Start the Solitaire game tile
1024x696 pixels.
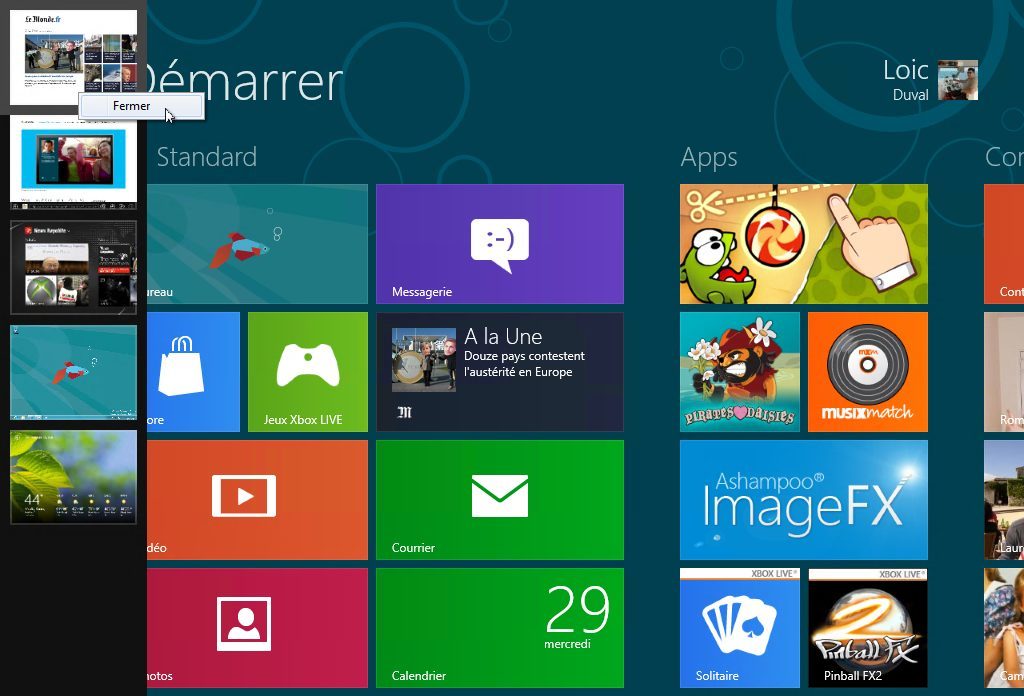point(739,627)
